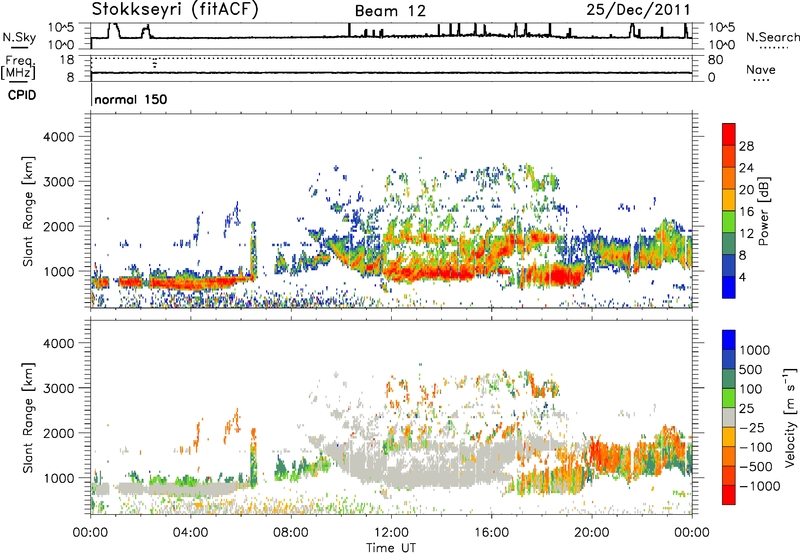Click the 12:00 time tick label
Screen dimensions: 800x554
coord(391,533)
